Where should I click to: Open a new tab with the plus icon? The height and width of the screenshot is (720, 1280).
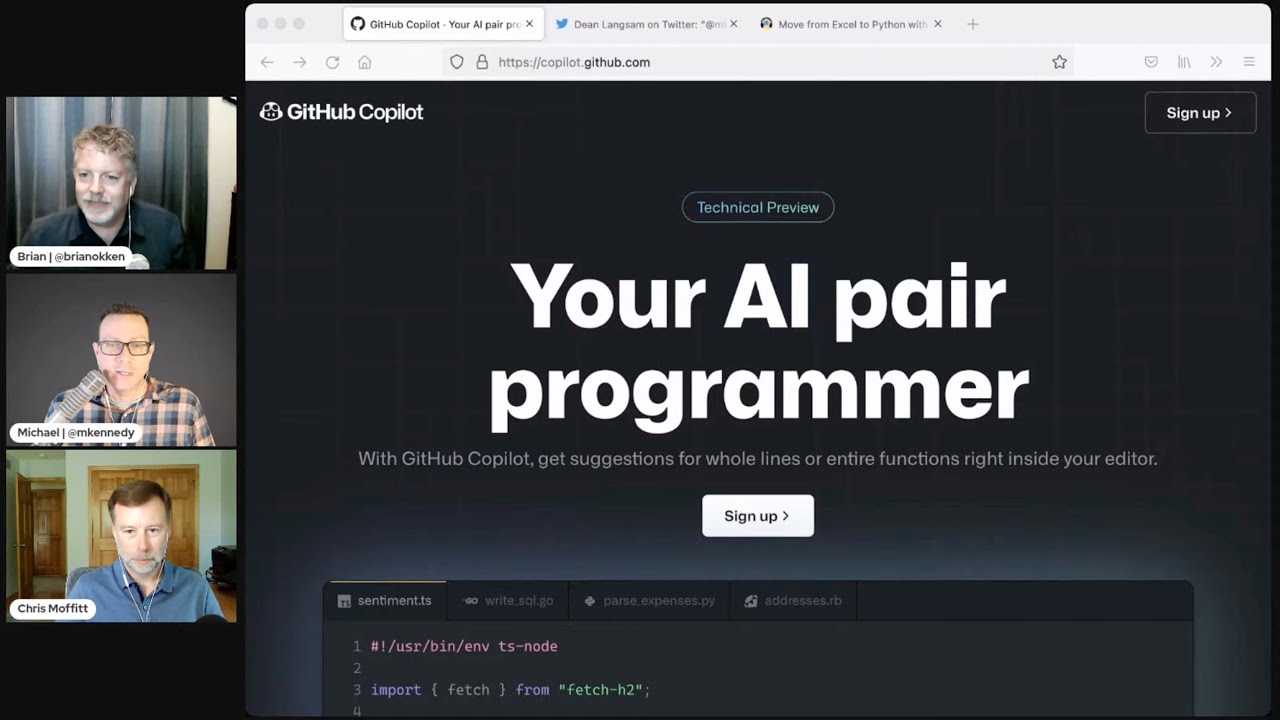(973, 24)
